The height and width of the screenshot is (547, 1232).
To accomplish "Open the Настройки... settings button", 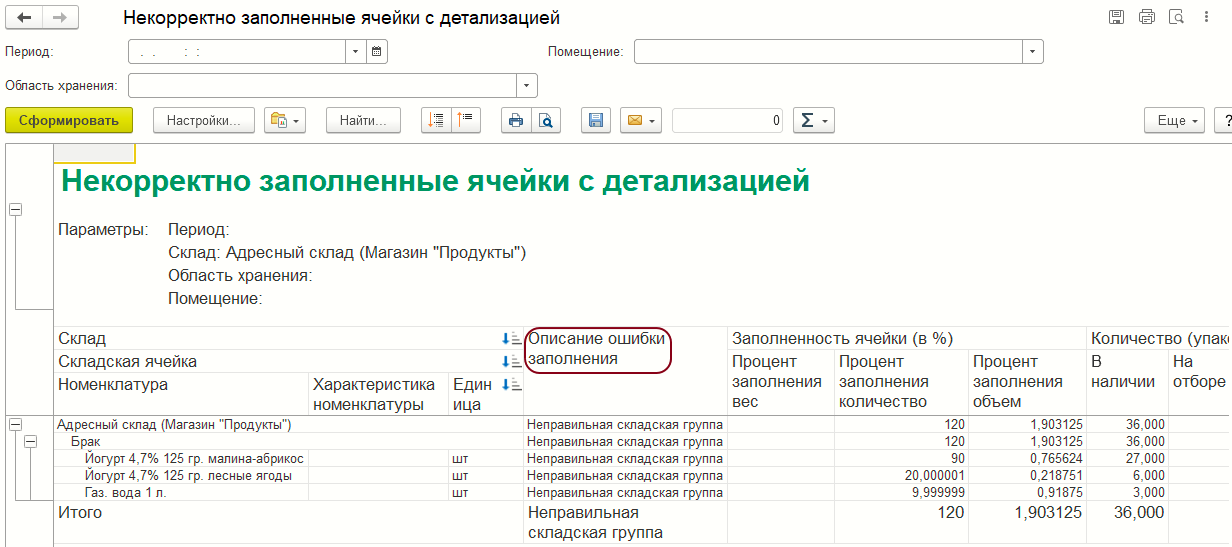I will click(x=204, y=120).
